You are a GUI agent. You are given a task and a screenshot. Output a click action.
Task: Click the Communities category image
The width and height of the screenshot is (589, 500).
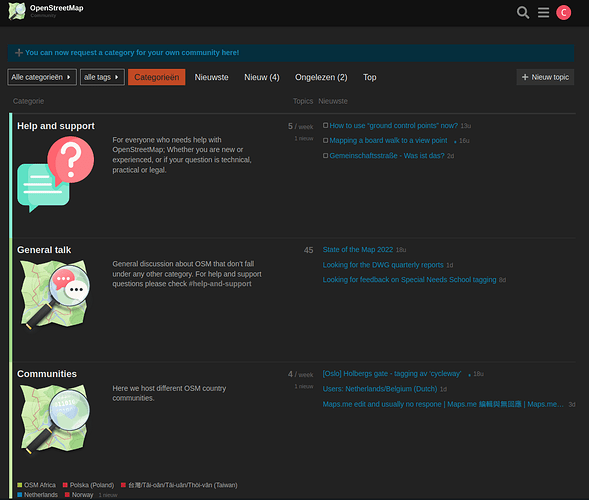point(56,419)
